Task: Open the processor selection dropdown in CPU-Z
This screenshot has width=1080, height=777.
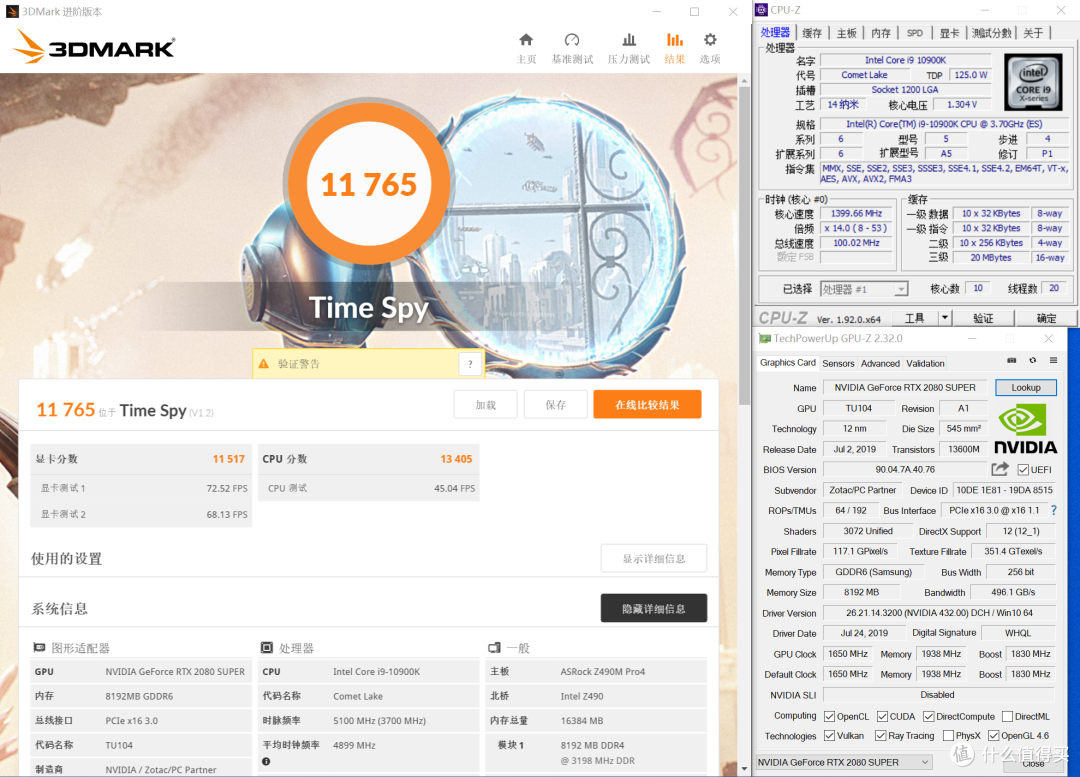Action: coord(864,289)
